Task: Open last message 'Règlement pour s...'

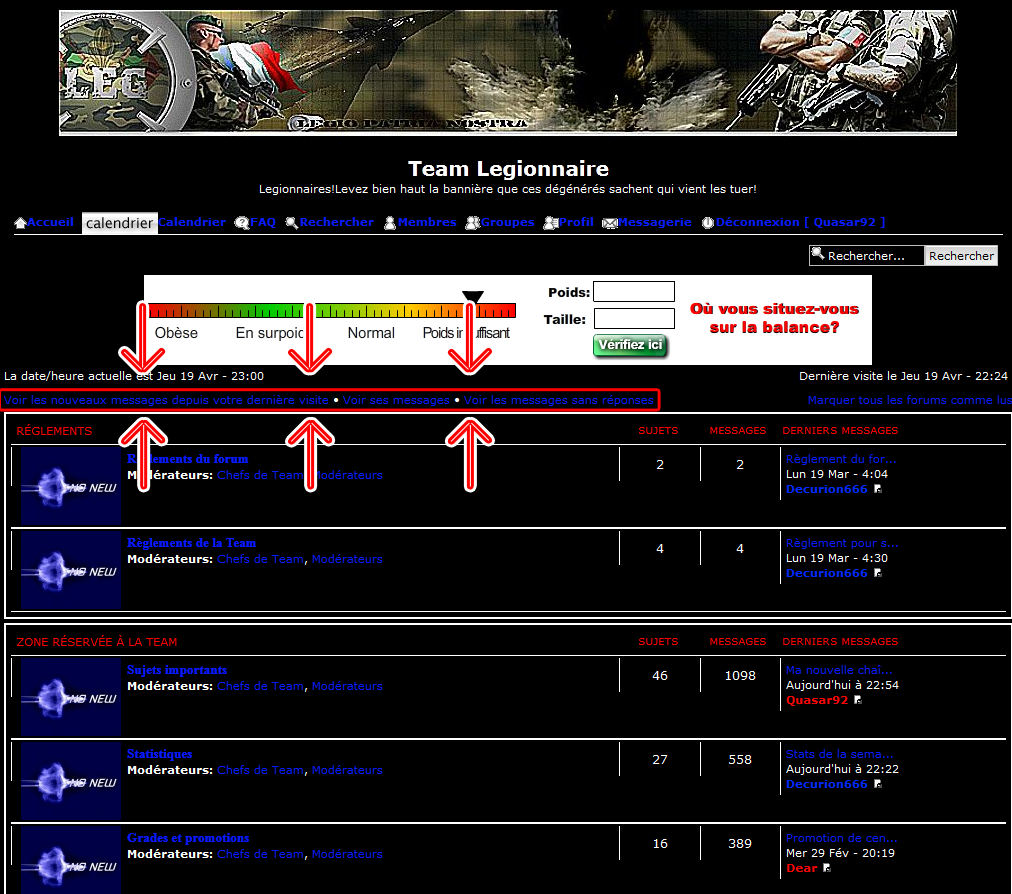Action: point(842,544)
